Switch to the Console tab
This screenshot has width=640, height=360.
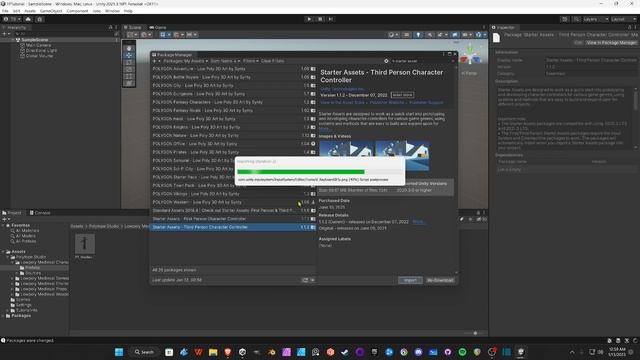pos(40,213)
